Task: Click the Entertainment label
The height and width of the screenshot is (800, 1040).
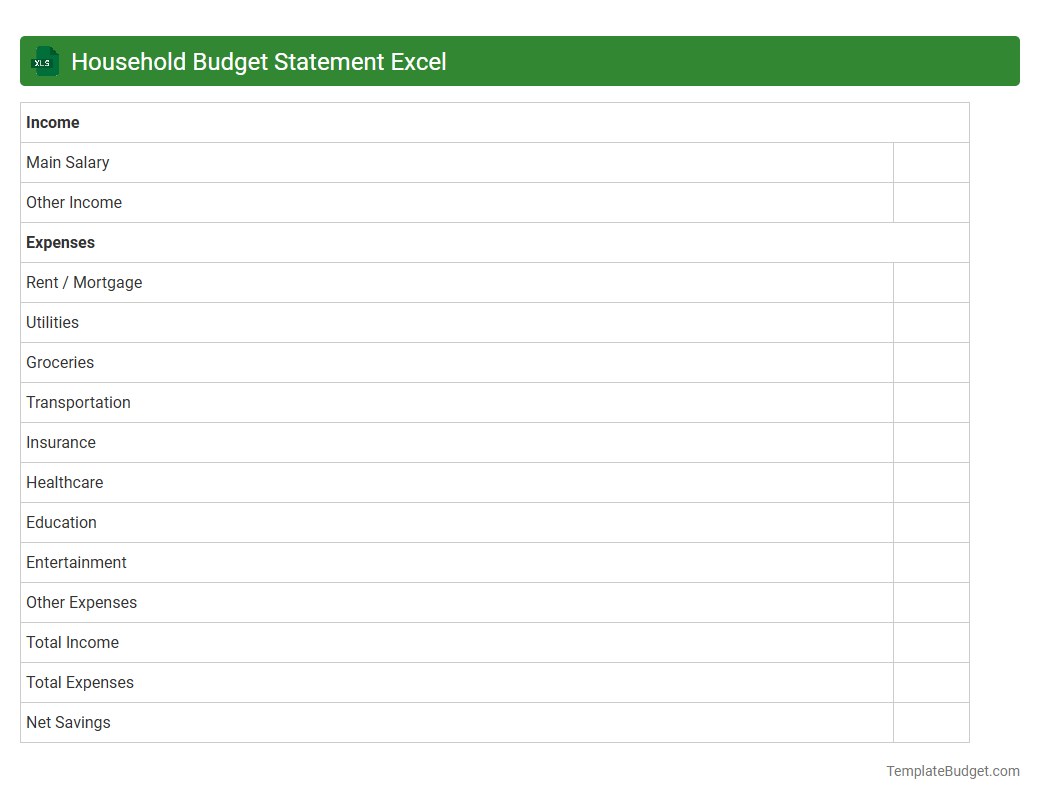Action: click(x=76, y=562)
